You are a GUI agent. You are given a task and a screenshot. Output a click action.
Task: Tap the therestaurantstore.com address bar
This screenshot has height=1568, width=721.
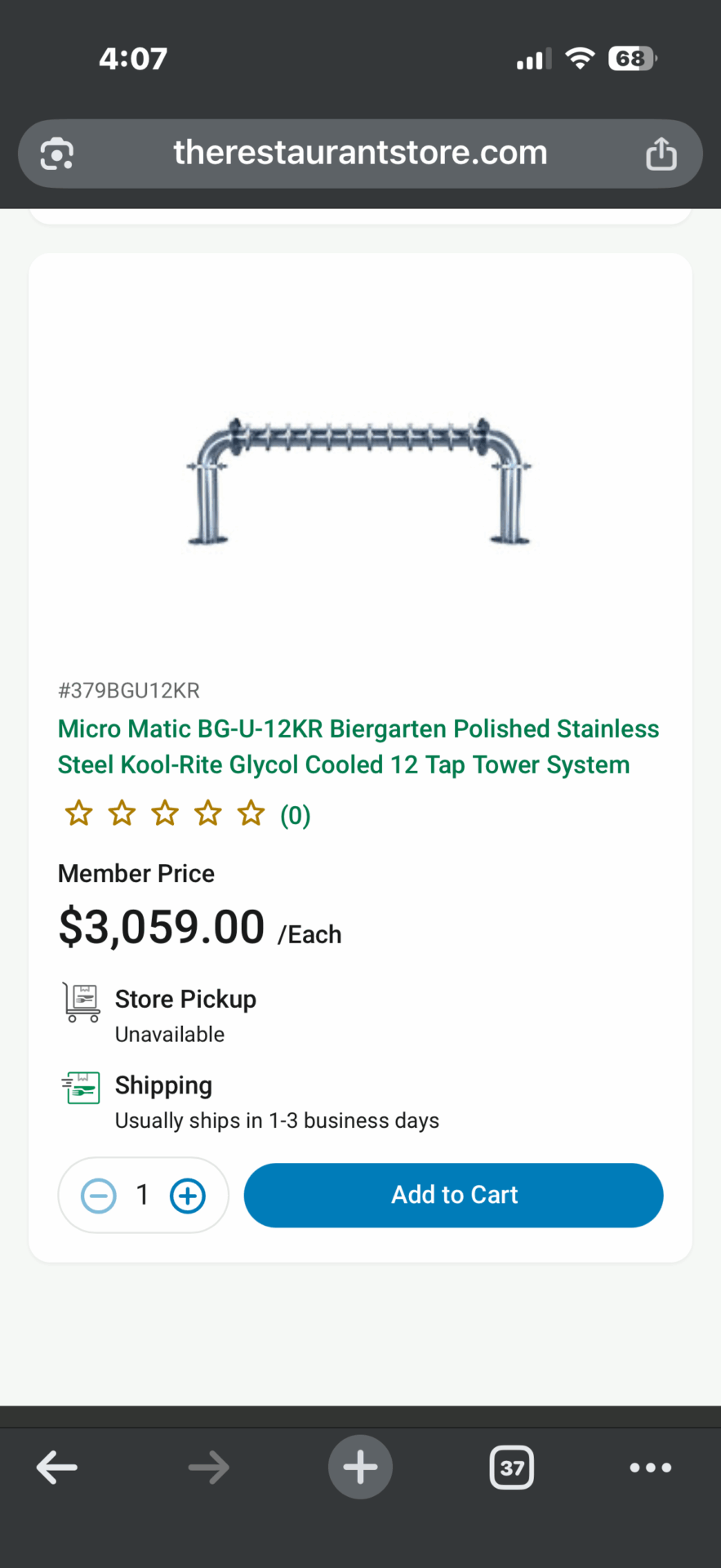[x=360, y=154]
